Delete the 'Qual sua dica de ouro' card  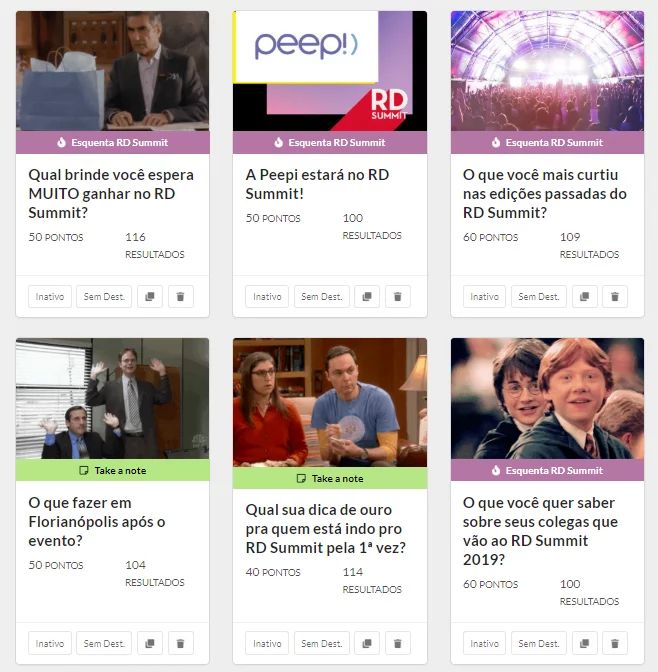pos(398,643)
